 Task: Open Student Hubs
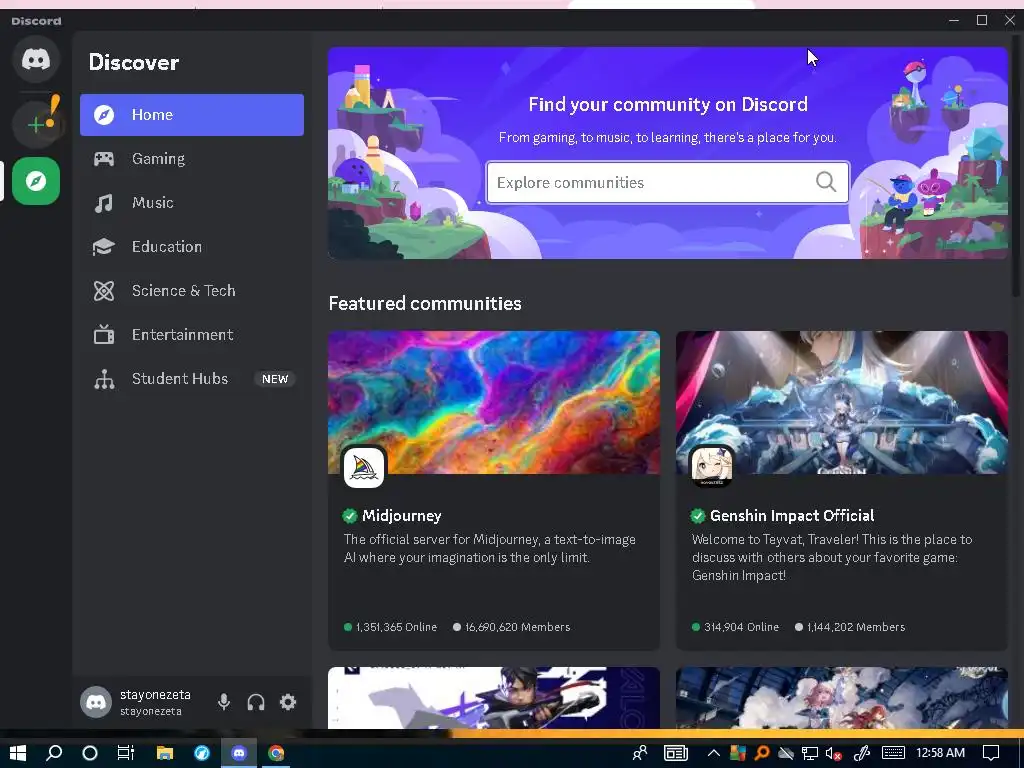pyautogui.click(x=192, y=379)
